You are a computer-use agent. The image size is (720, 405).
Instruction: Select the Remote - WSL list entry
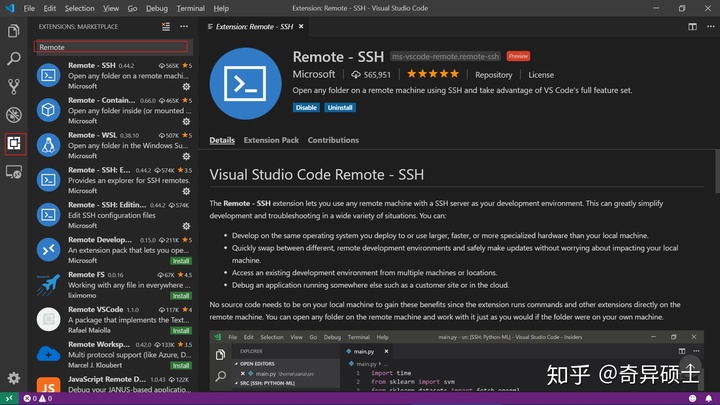[113, 145]
